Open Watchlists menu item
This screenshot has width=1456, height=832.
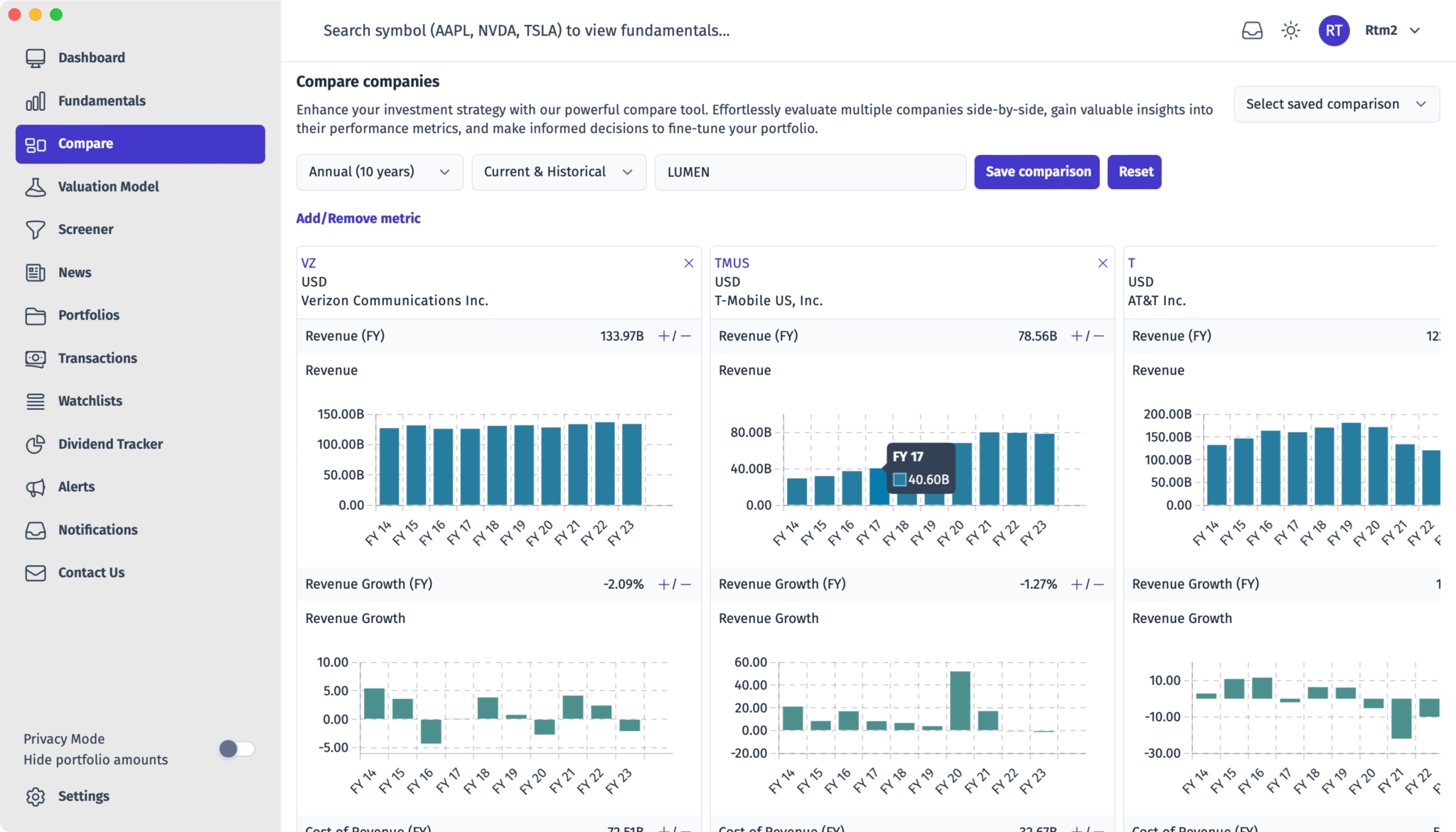pyautogui.click(x=140, y=401)
